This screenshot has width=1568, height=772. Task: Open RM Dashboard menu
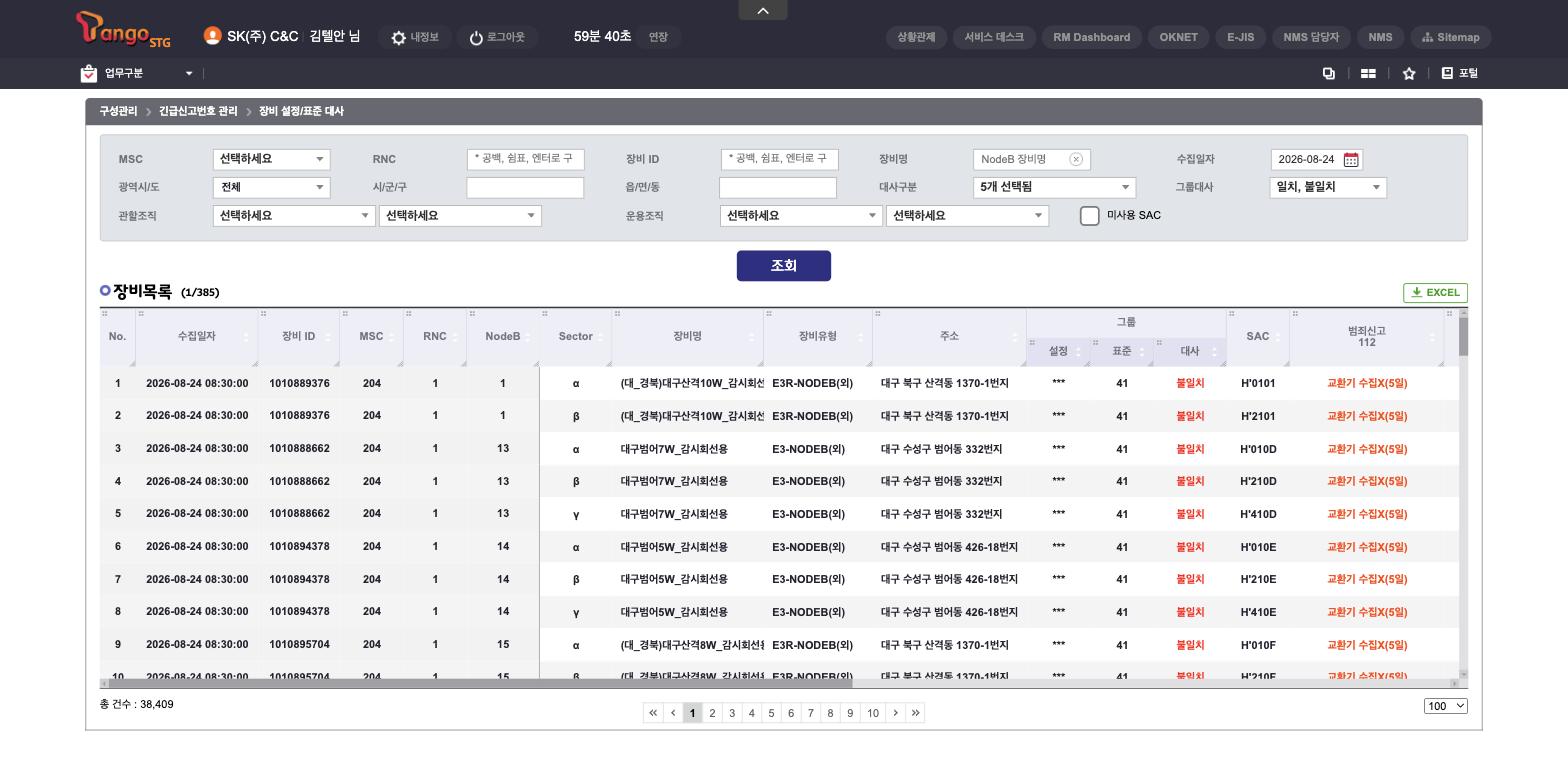(x=1091, y=37)
